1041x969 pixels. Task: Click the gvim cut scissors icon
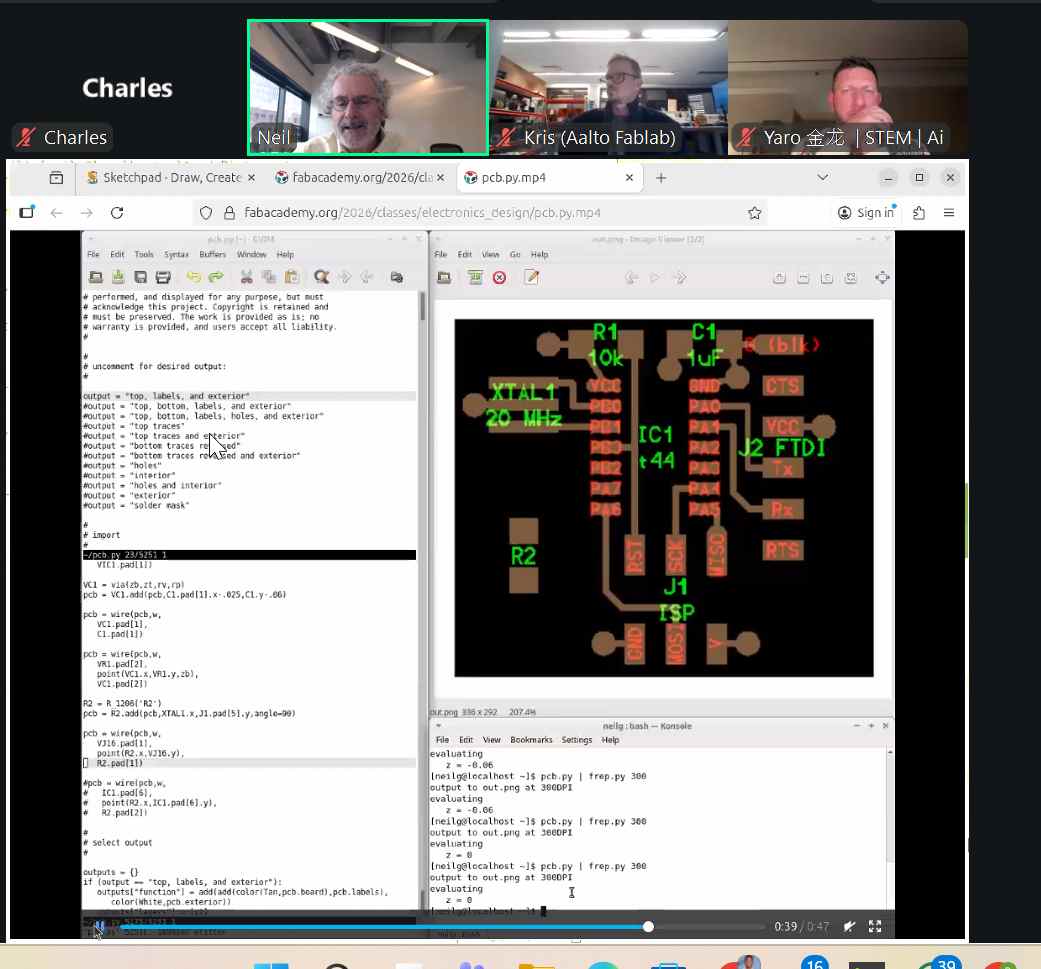[x=246, y=277]
